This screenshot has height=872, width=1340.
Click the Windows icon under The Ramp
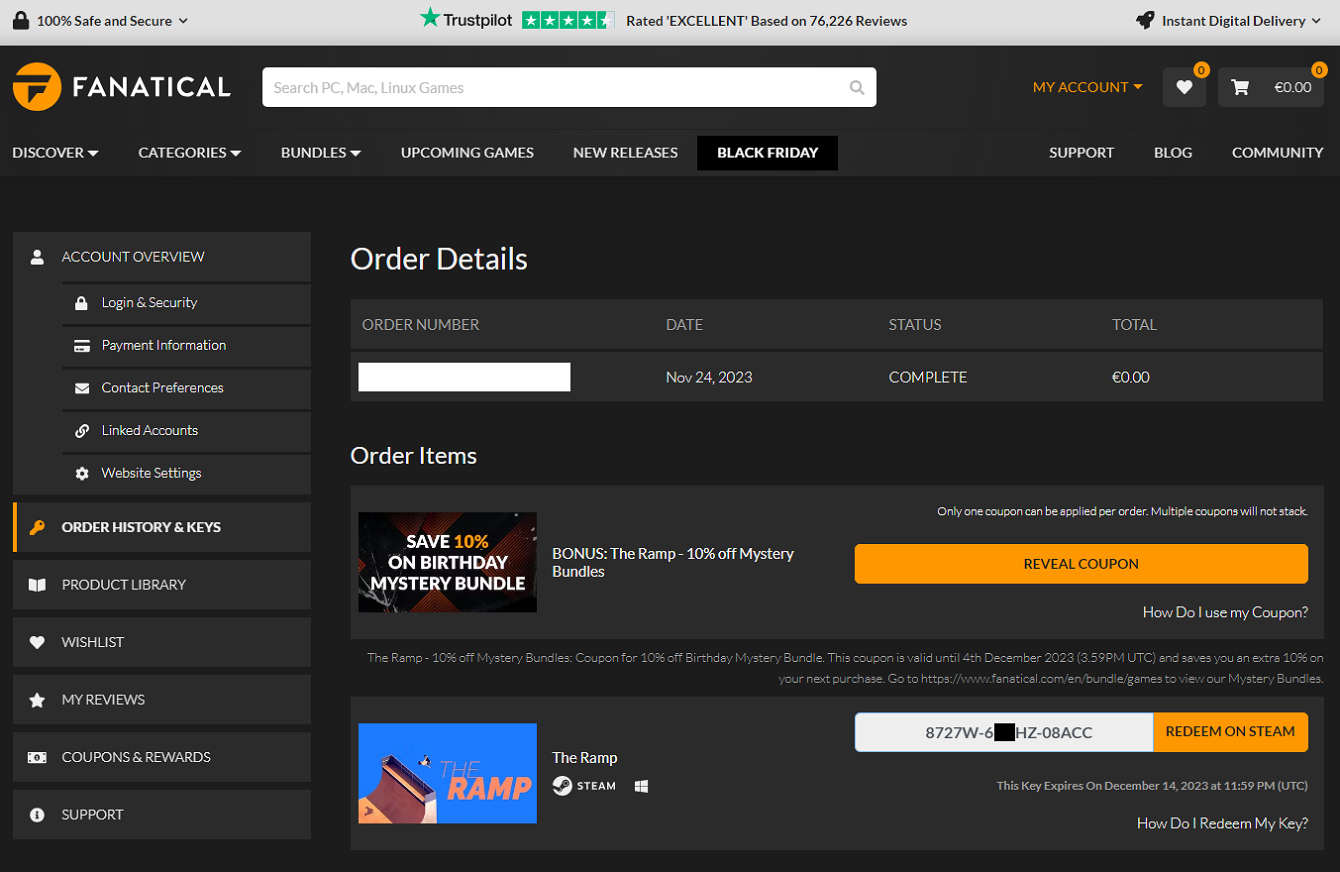pos(641,786)
